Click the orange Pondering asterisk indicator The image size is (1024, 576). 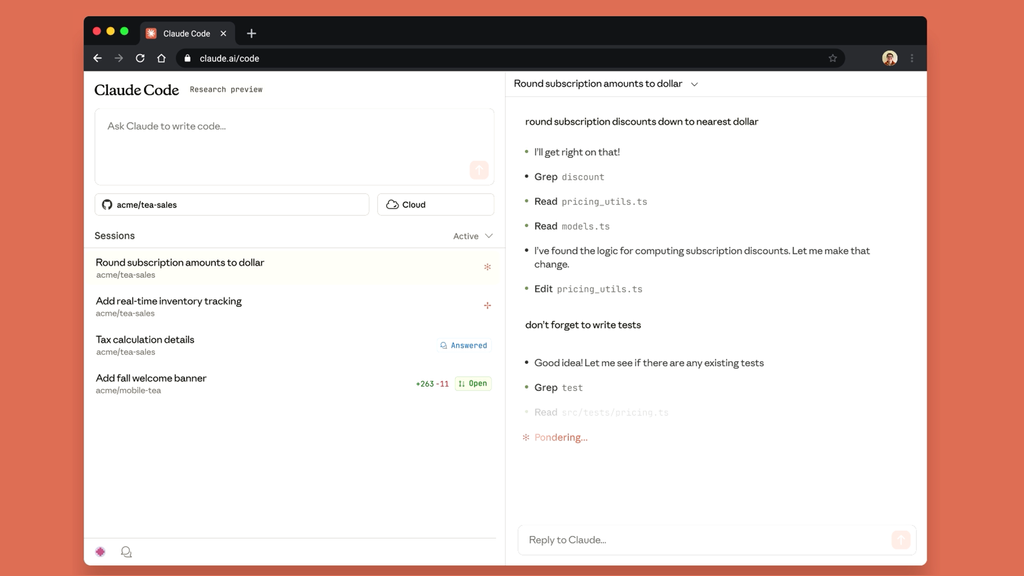click(525, 437)
